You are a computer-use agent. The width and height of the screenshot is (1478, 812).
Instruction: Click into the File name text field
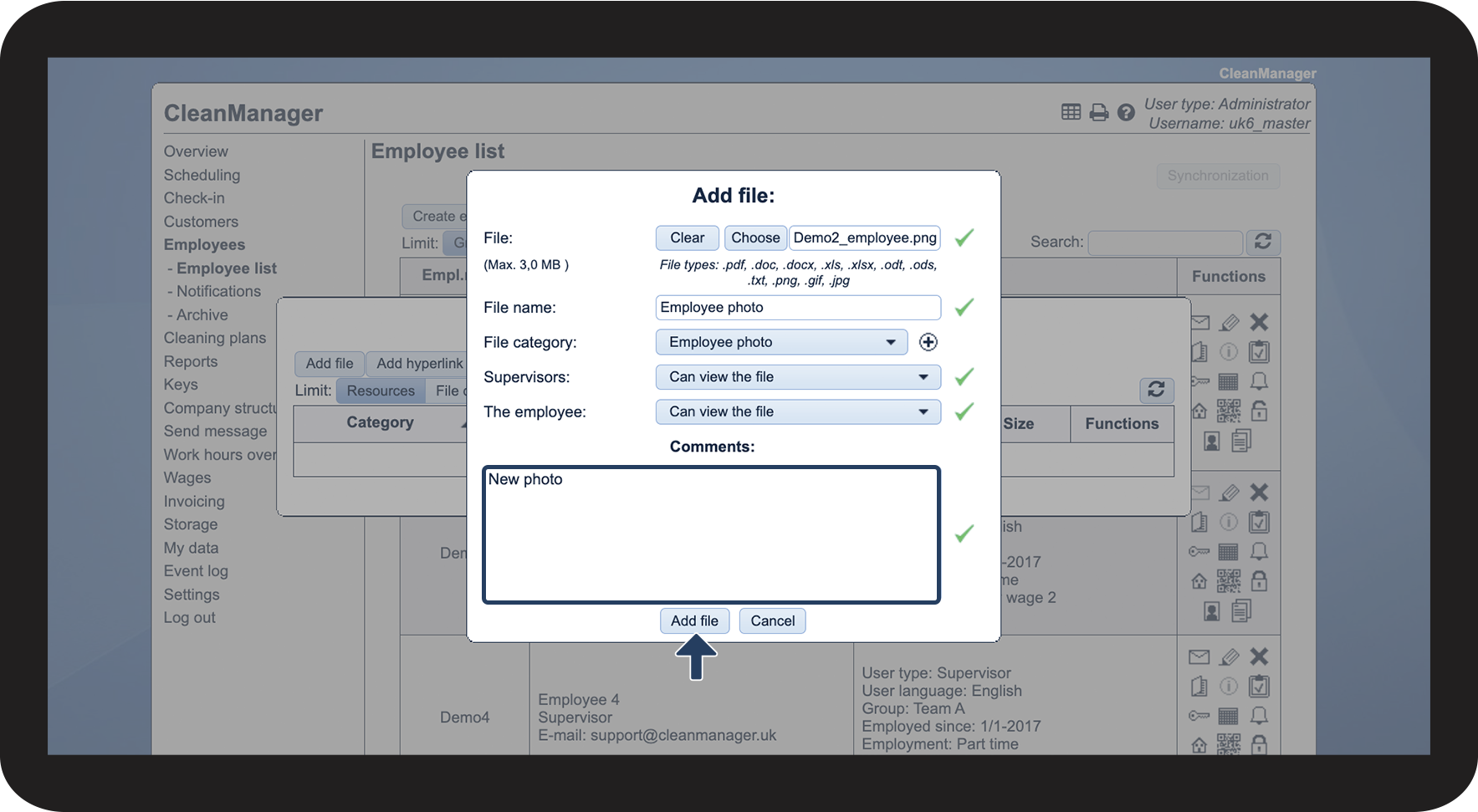(x=798, y=308)
